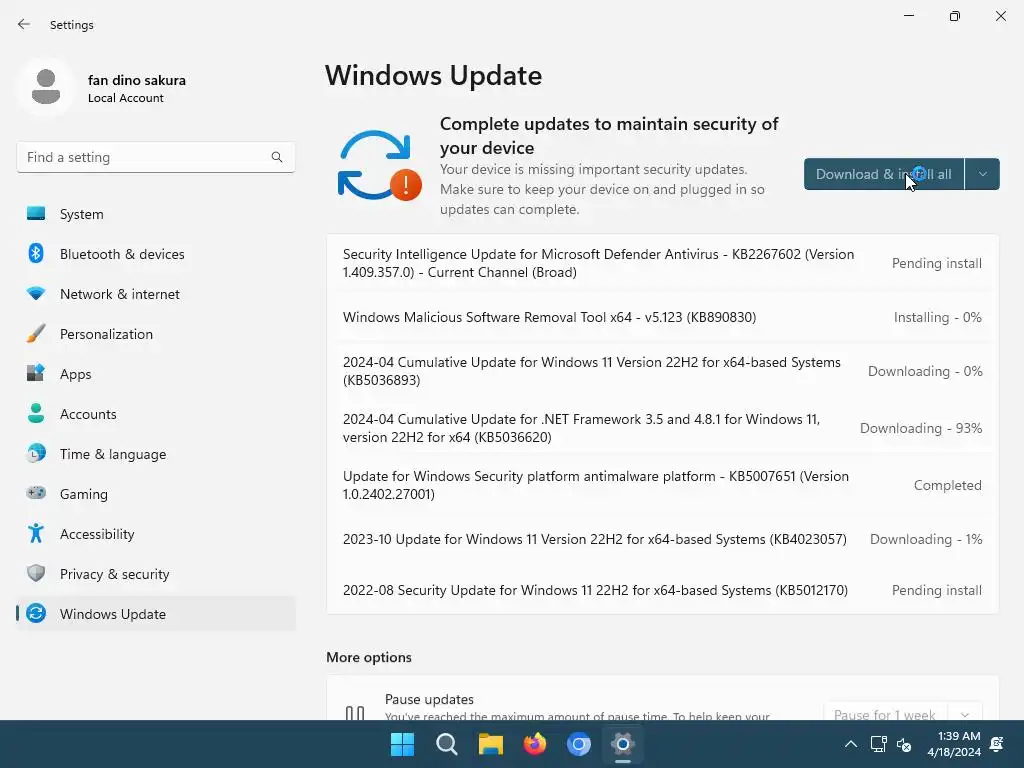Click the 'Windows Update' page title

click(434, 75)
